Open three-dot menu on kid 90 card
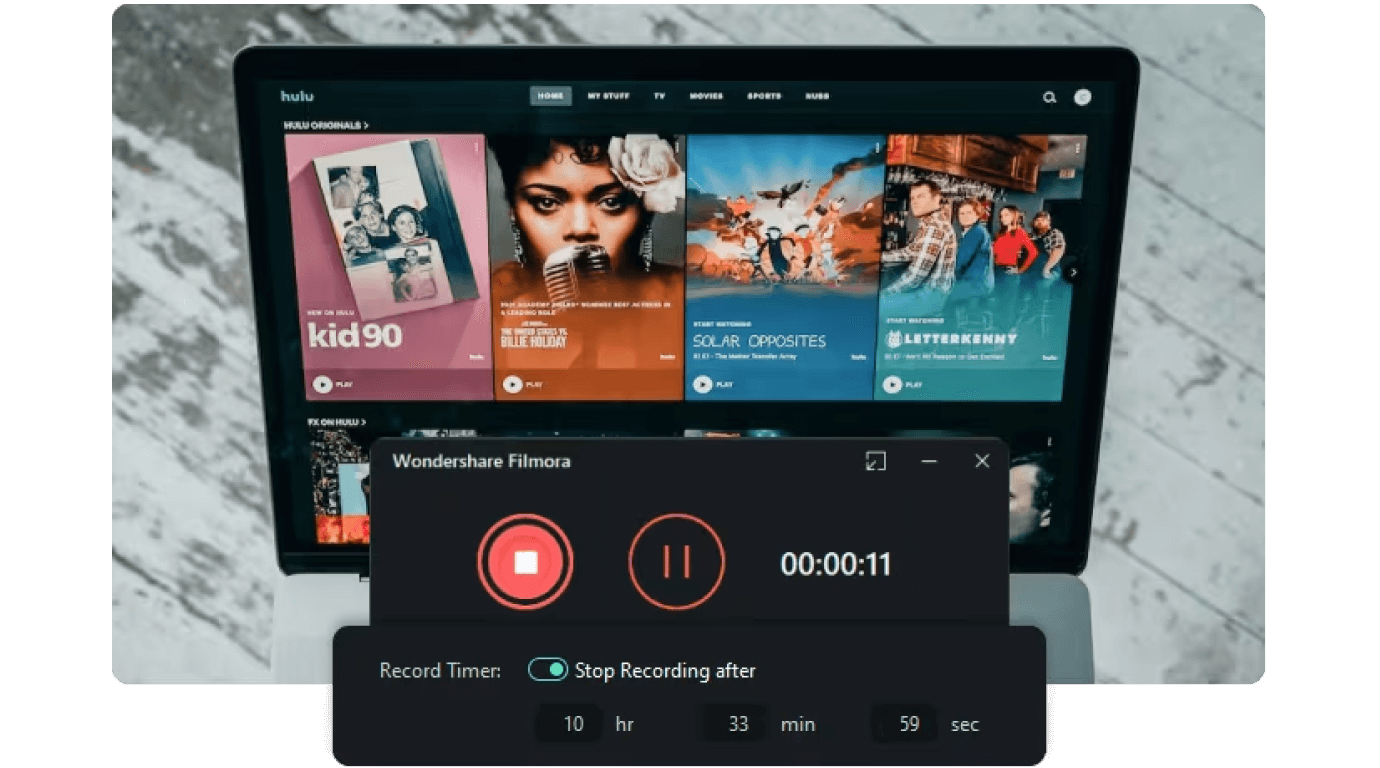The image size is (1380, 768). coord(476,148)
